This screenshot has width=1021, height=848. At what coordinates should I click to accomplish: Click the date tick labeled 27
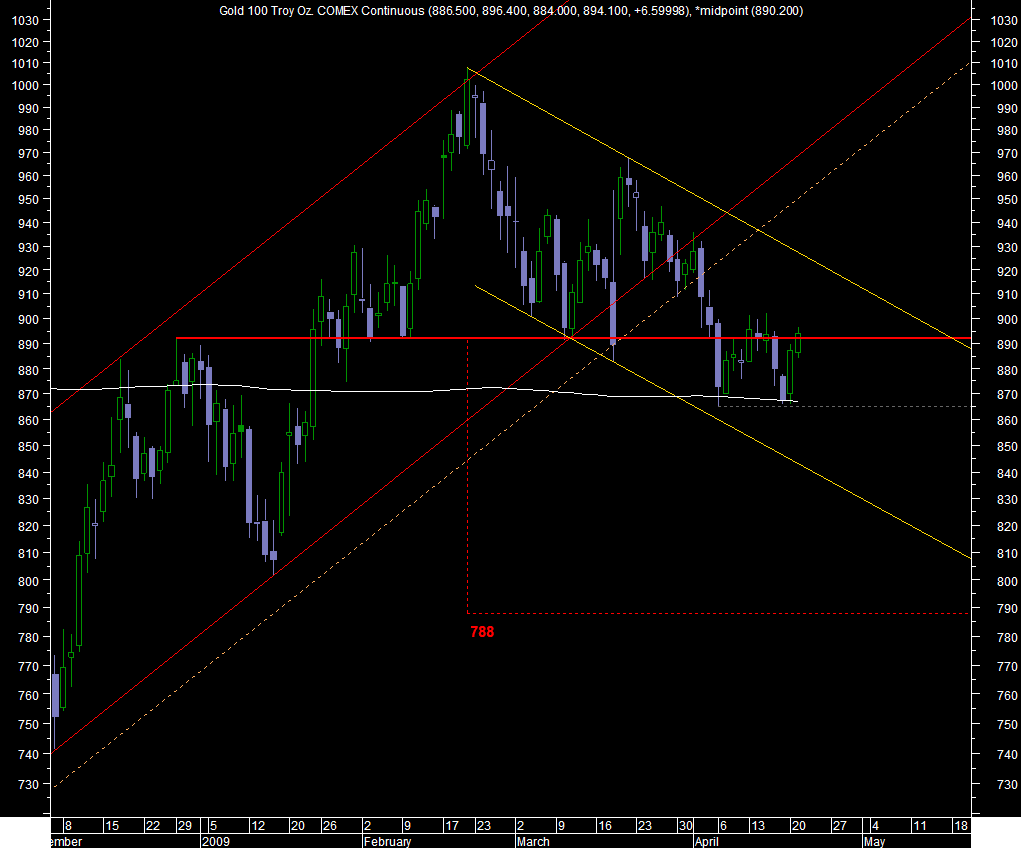(x=839, y=826)
